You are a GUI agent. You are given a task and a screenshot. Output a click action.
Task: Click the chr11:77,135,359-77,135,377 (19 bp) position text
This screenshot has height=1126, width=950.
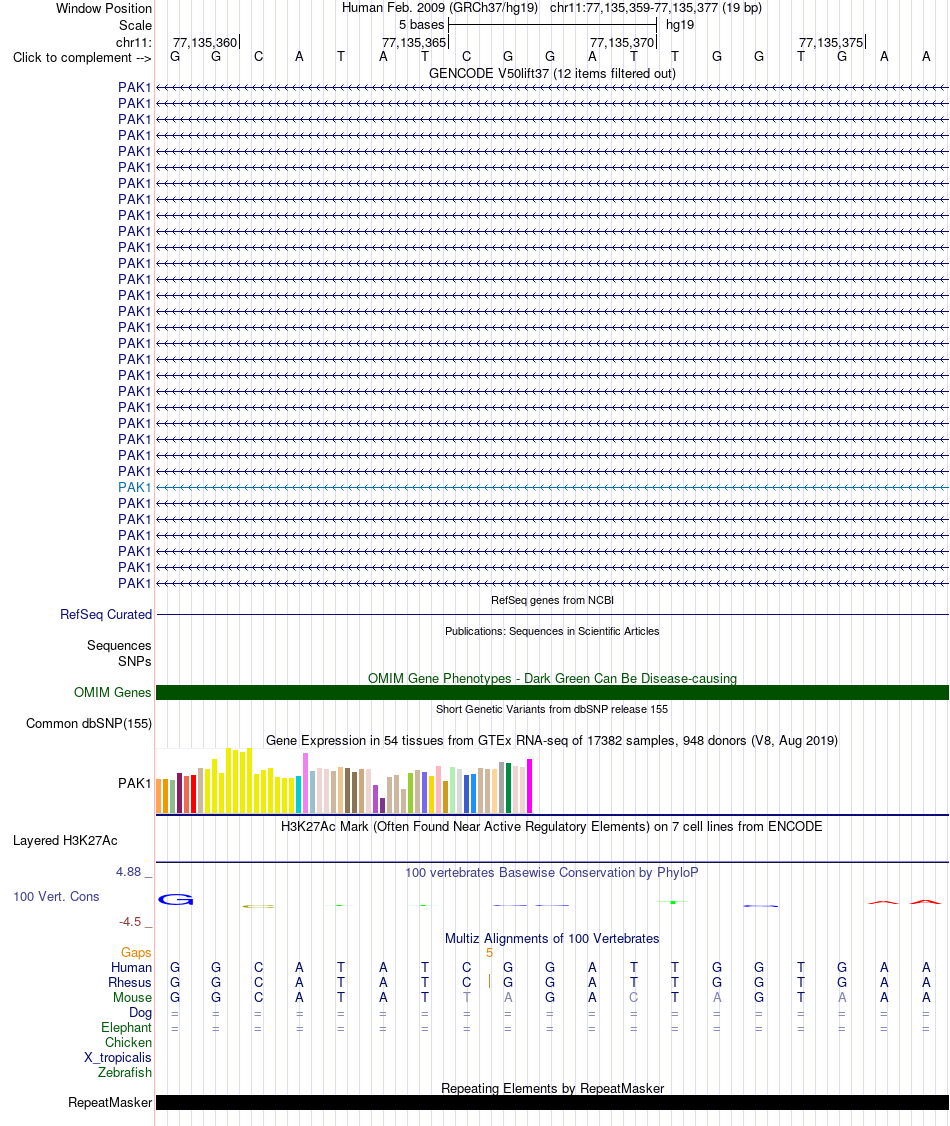[x=656, y=8]
